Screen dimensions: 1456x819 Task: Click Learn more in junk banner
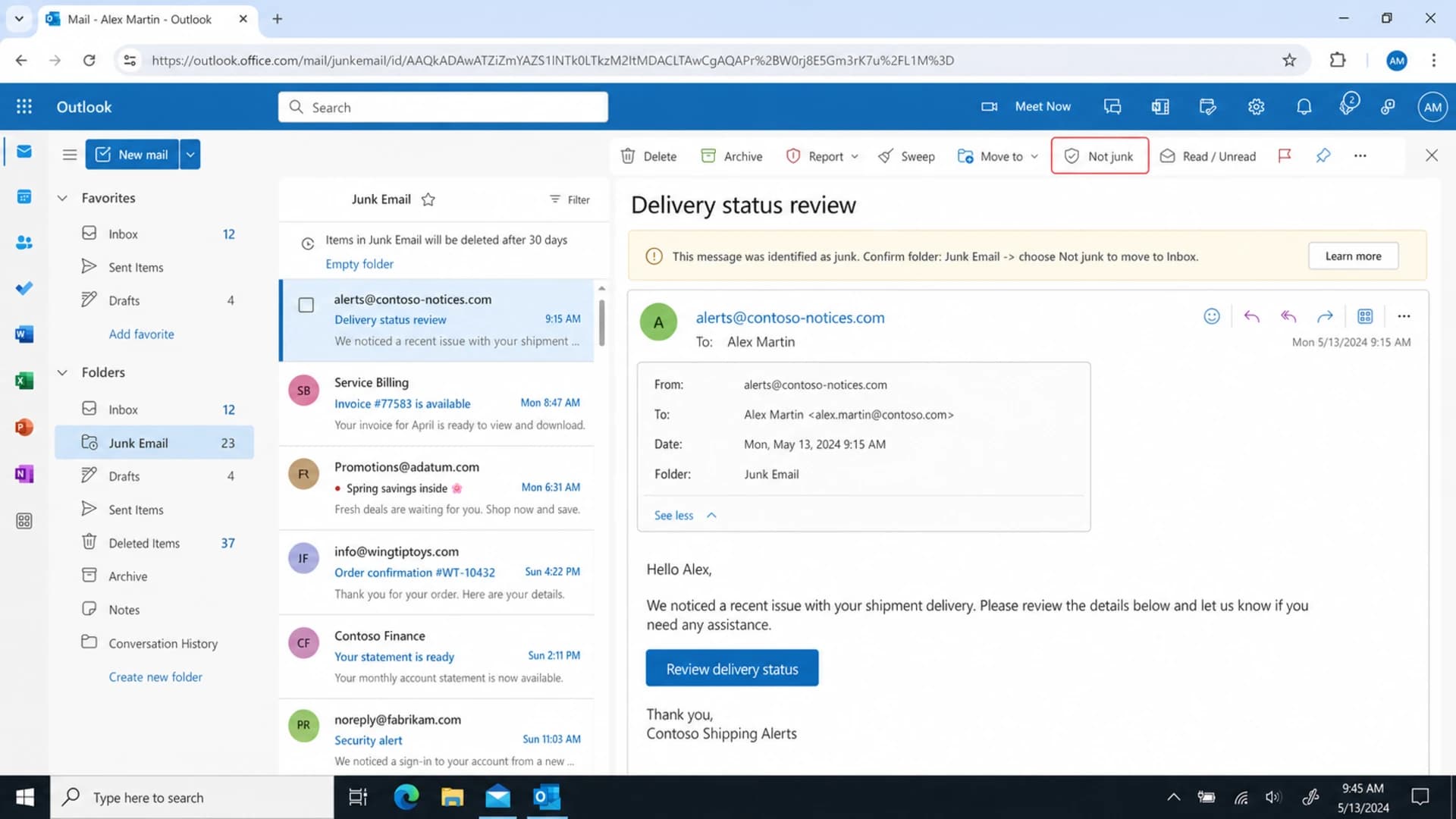point(1353,256)
